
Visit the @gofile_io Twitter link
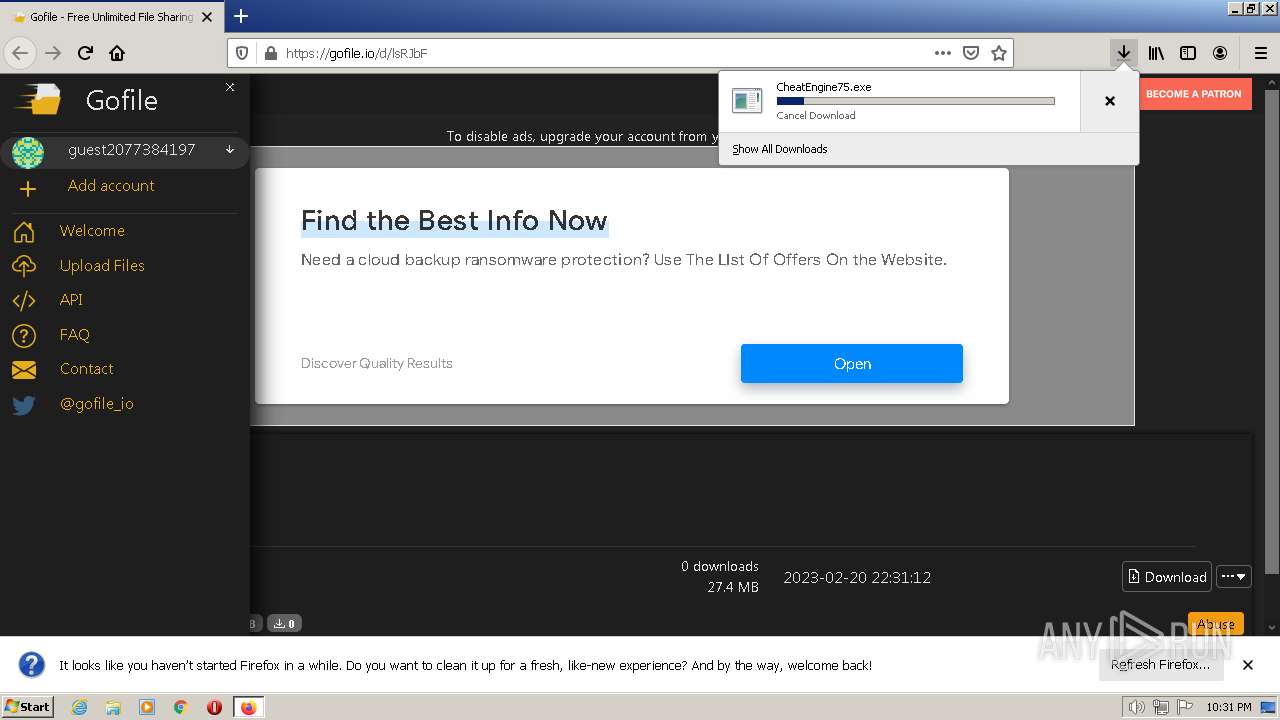click(x=97, y=404)
